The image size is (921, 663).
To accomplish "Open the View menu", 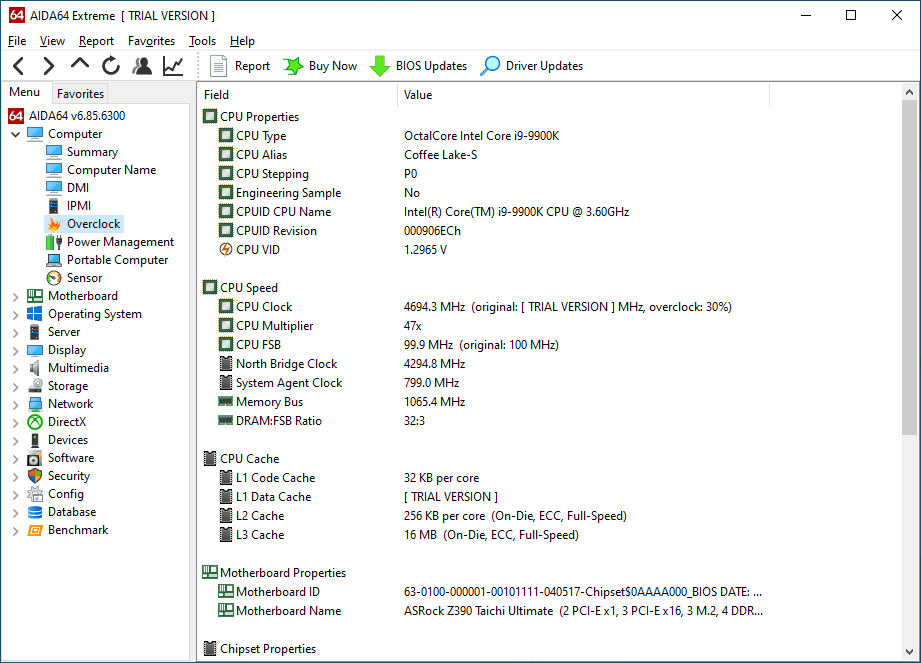I will [52, 41].
